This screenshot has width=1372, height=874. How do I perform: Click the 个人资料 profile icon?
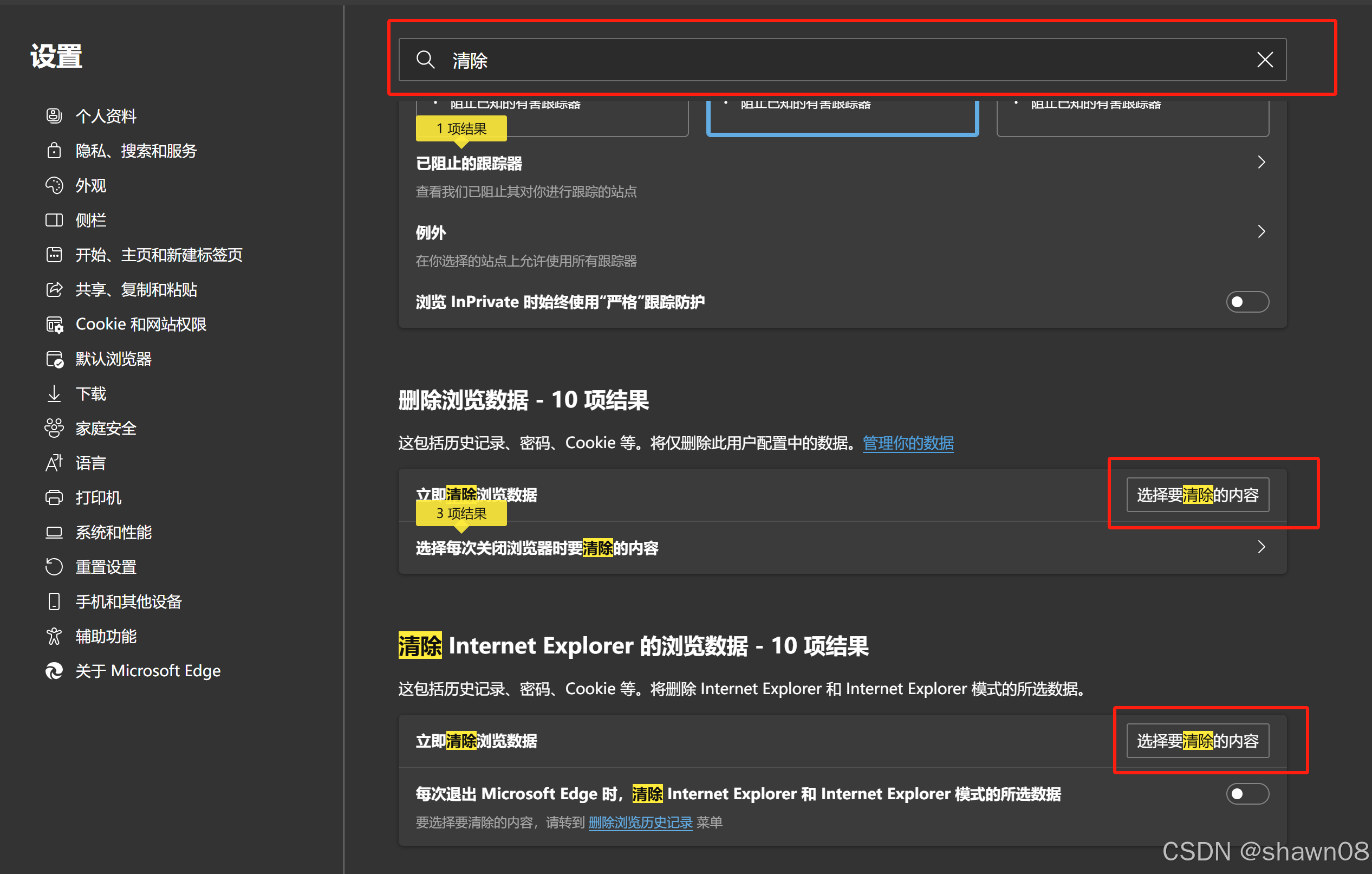click(54, 116)
